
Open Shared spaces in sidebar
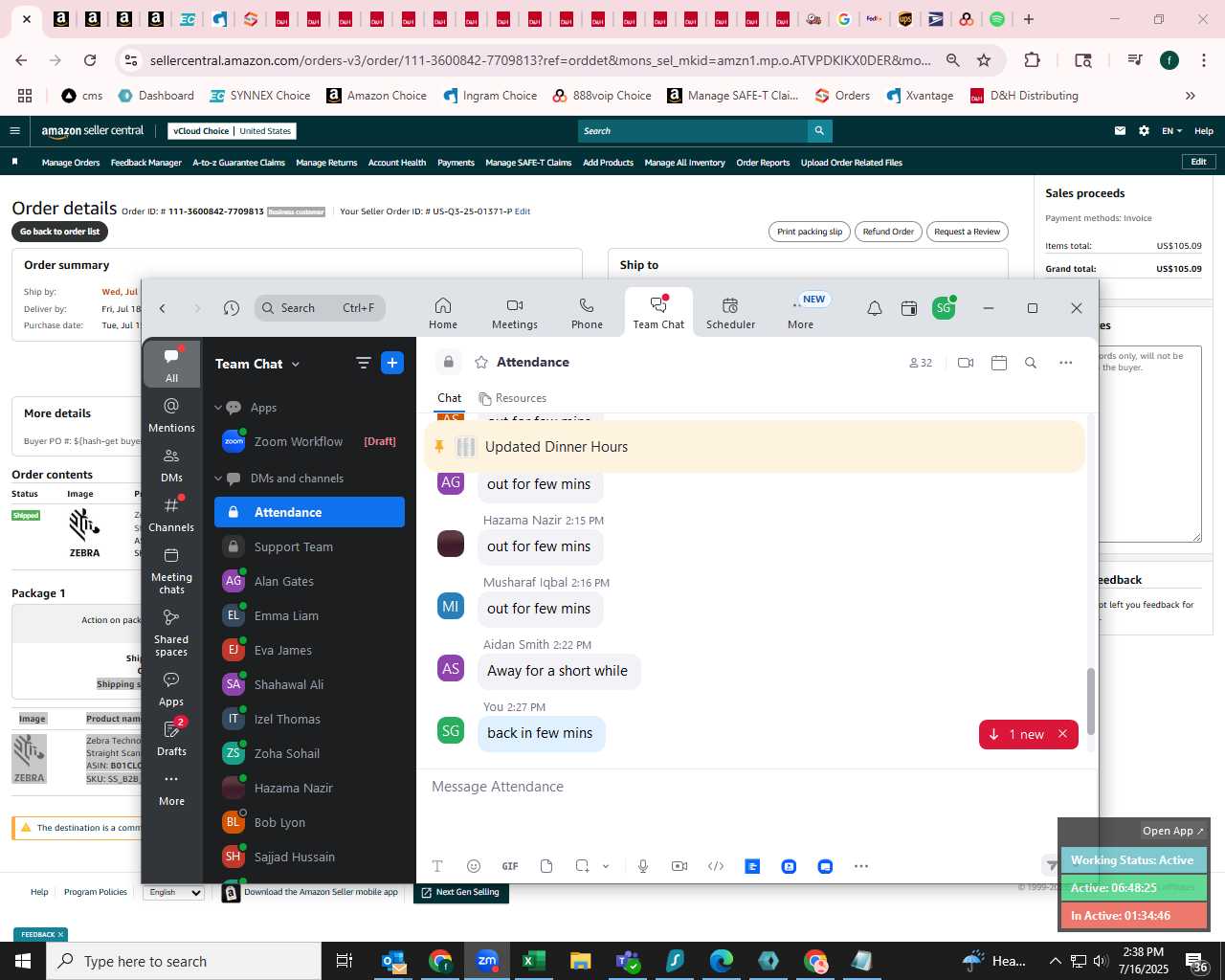(171, 632)
